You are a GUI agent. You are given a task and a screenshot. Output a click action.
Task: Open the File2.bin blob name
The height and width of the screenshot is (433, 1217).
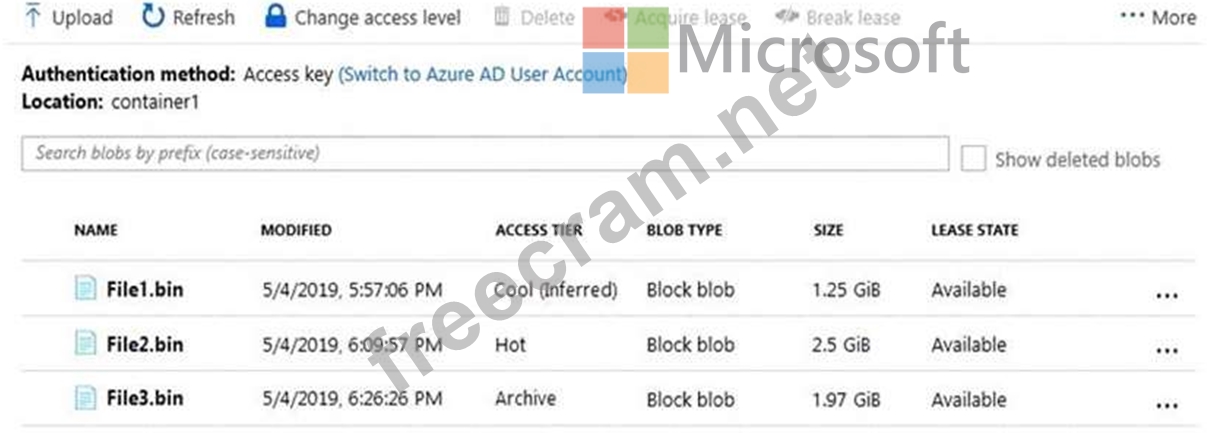point(145,344)
